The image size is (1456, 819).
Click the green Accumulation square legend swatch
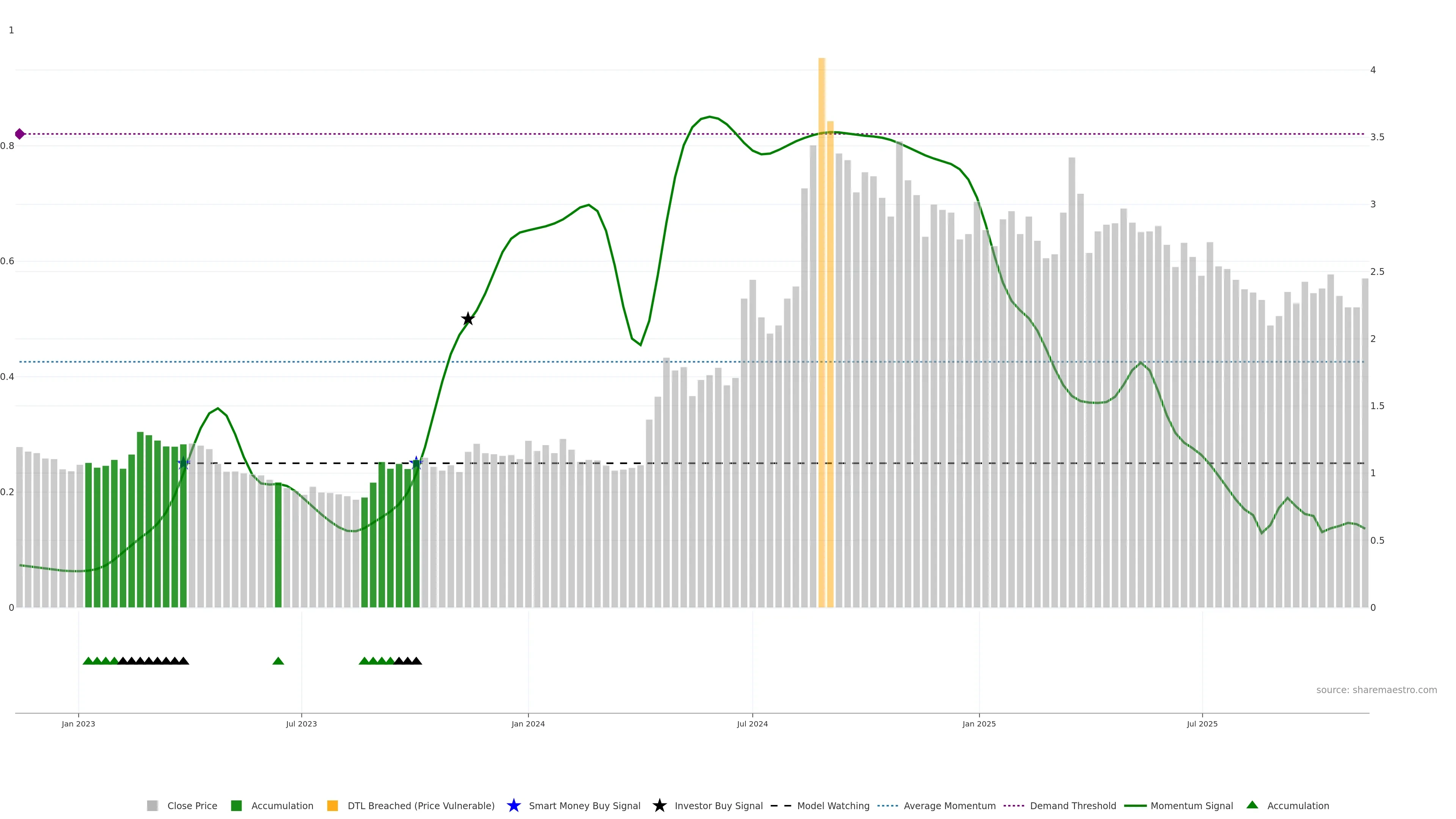point(236,805)
